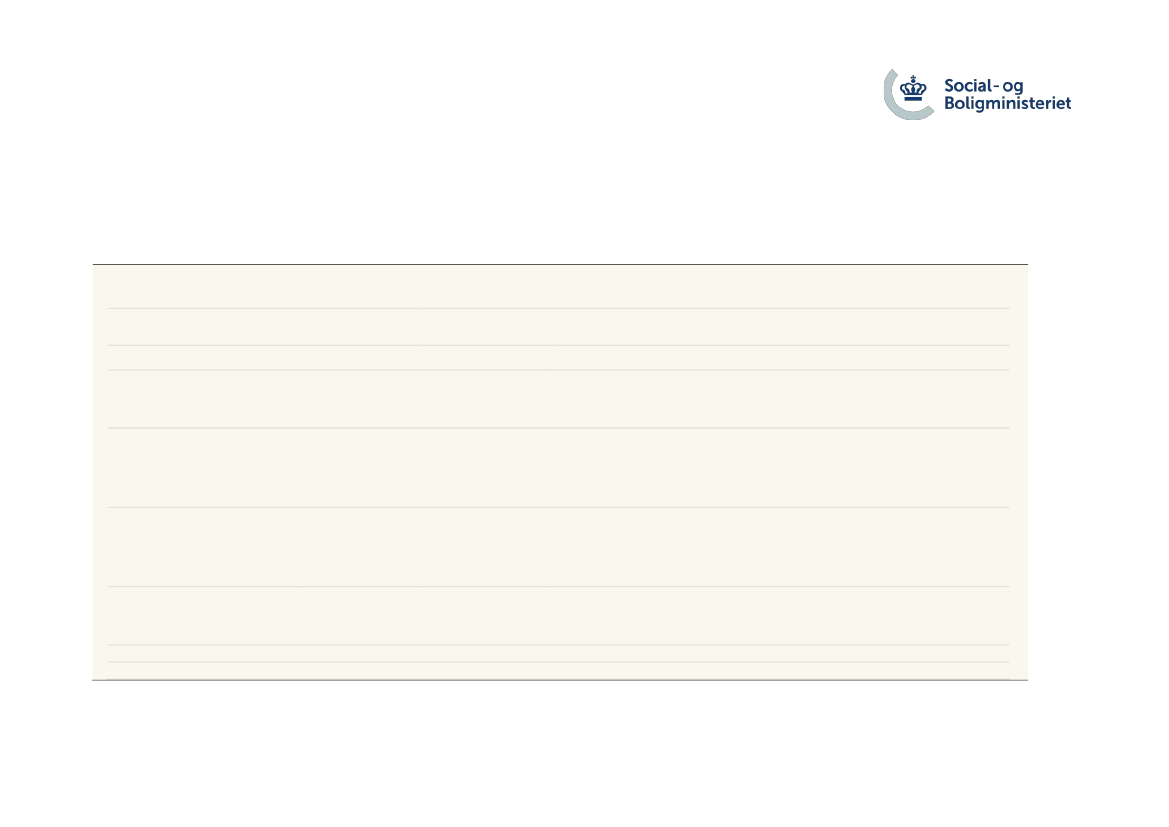Select the second empty table row

(x=558, y=327)
